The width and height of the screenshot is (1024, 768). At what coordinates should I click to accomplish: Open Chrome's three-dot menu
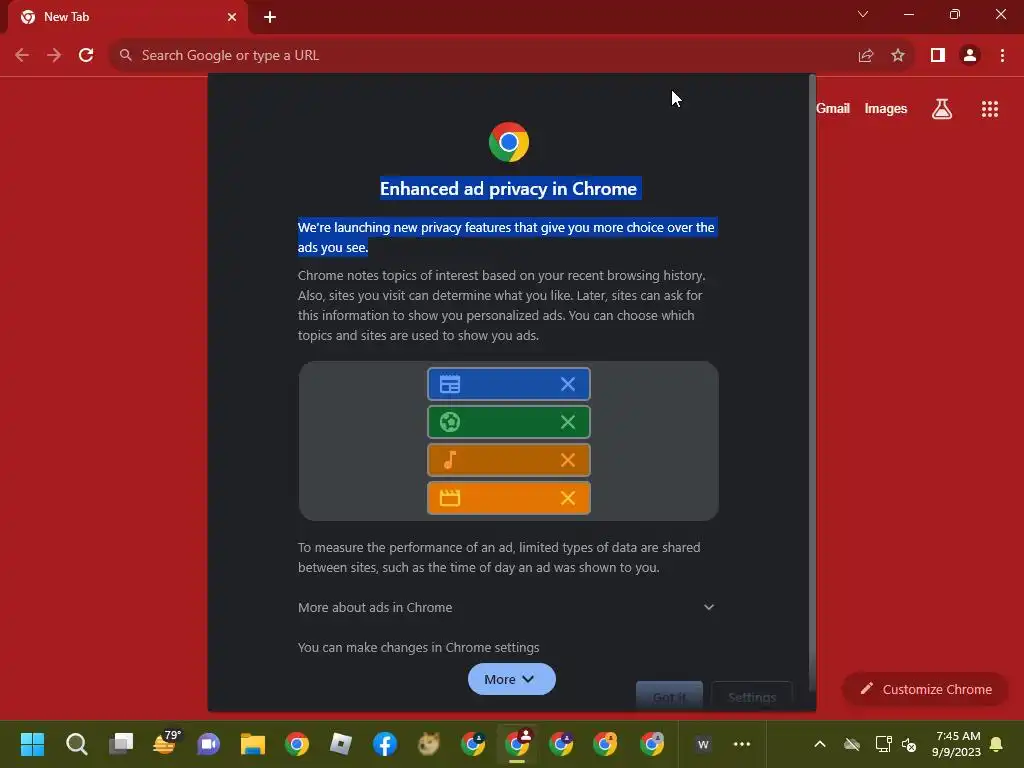click(x=1002, y=56)
